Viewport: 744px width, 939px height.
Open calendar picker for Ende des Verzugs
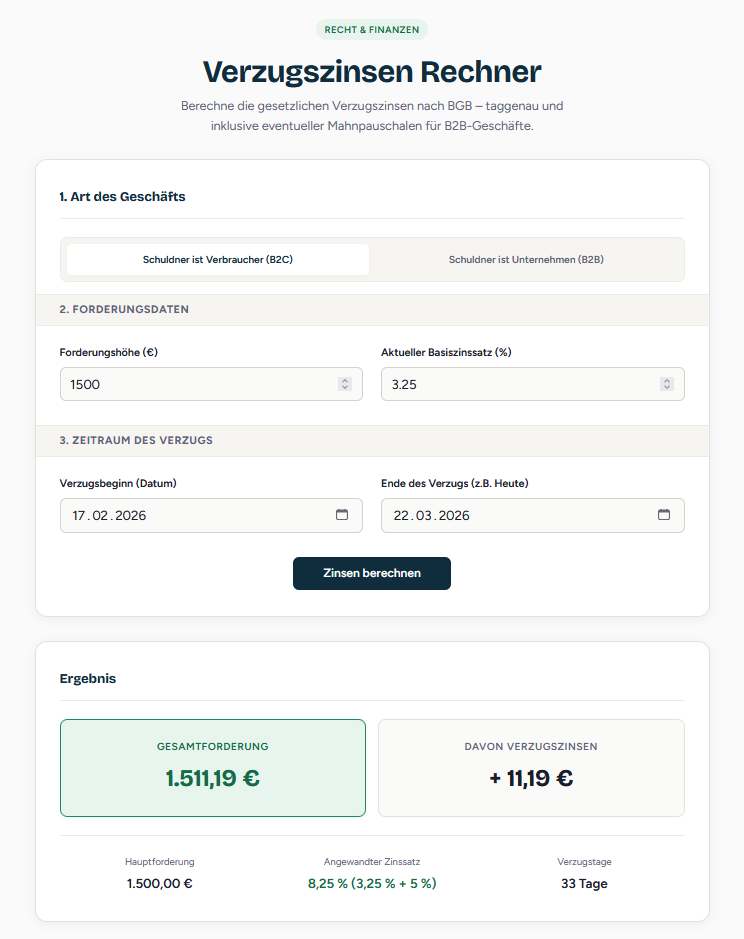pos(664,514)
